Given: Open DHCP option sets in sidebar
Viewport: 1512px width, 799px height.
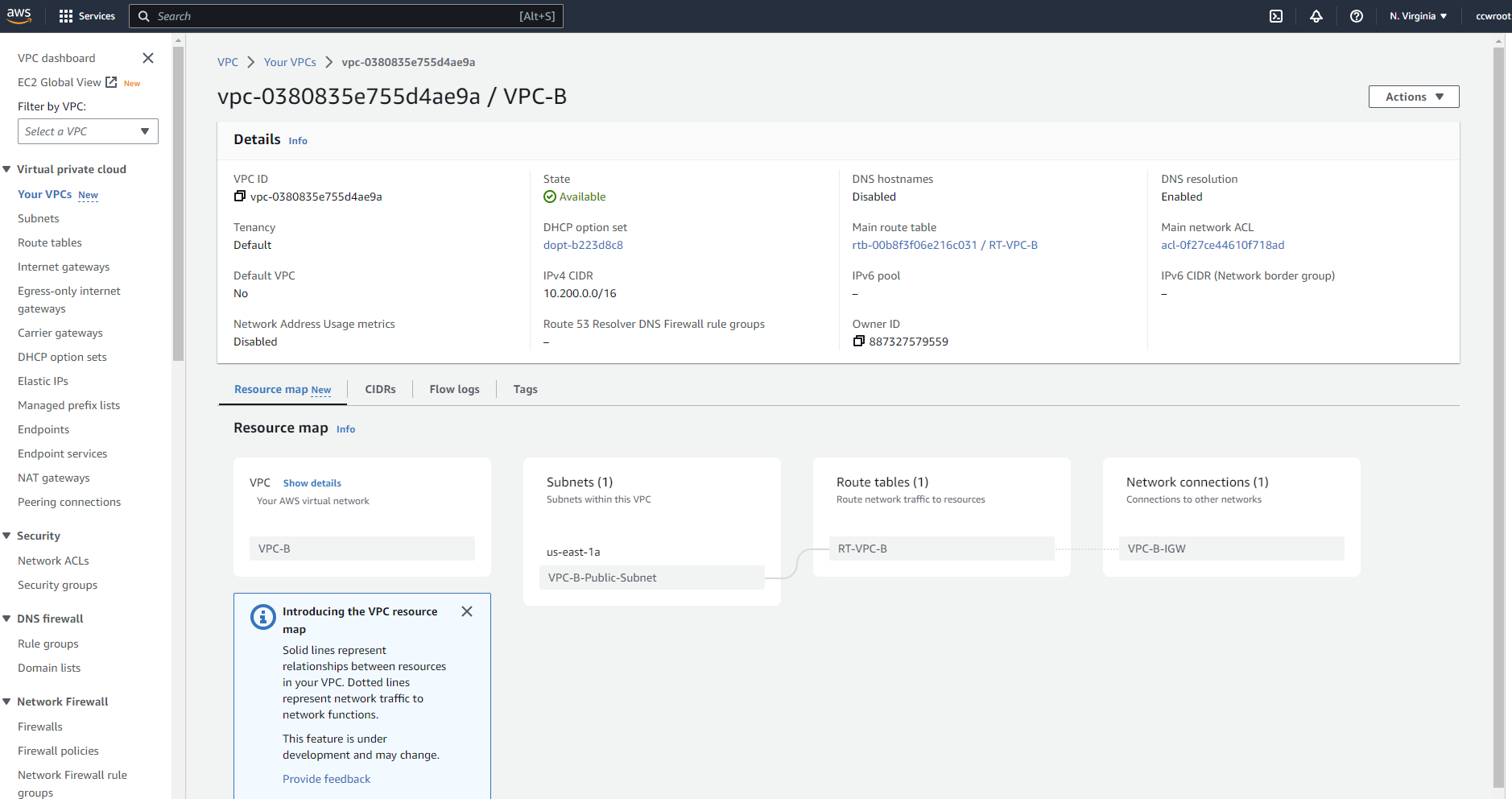Looking at the screenshot, I should (62, 357).
